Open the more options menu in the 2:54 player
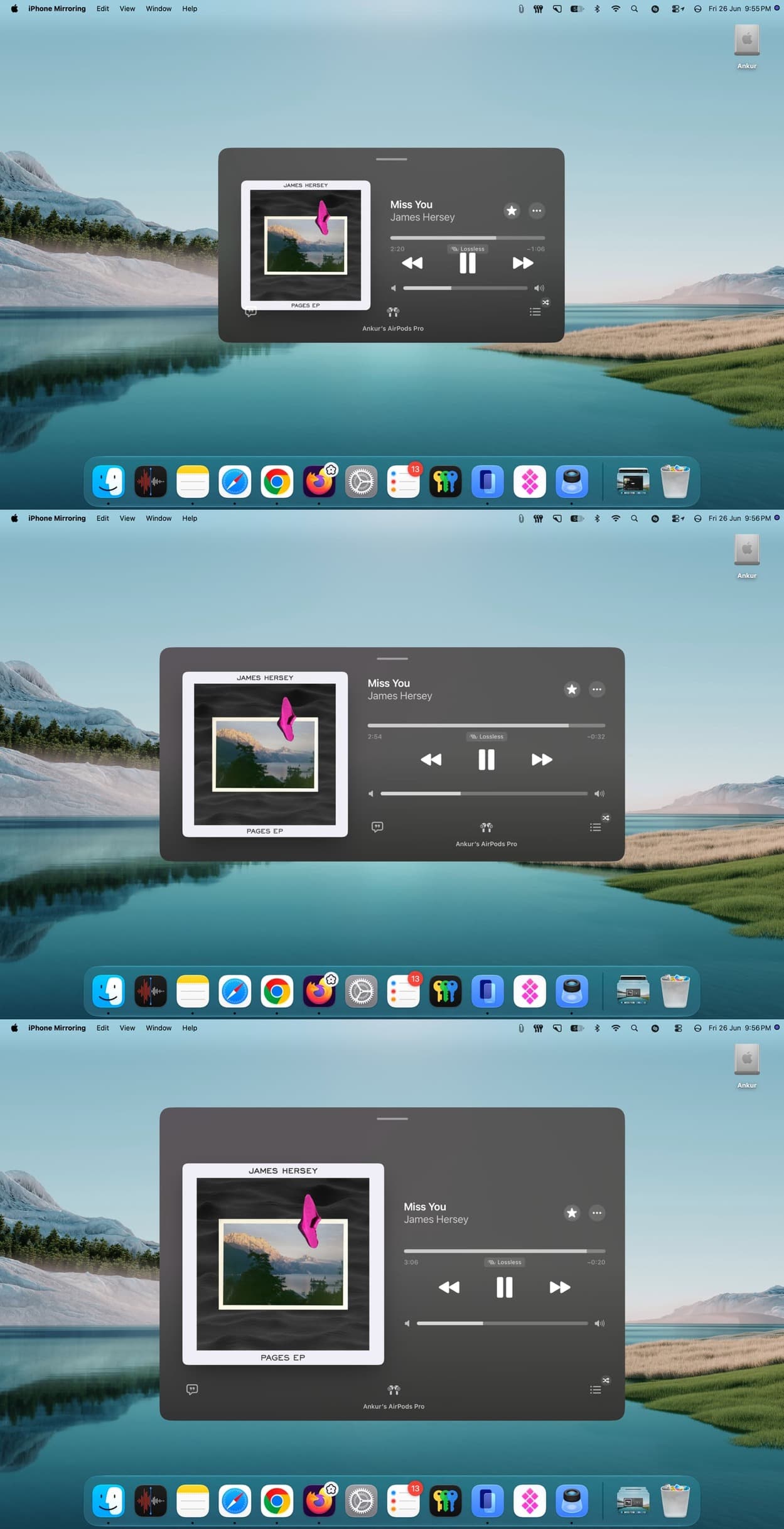 (x=597, y=689)
